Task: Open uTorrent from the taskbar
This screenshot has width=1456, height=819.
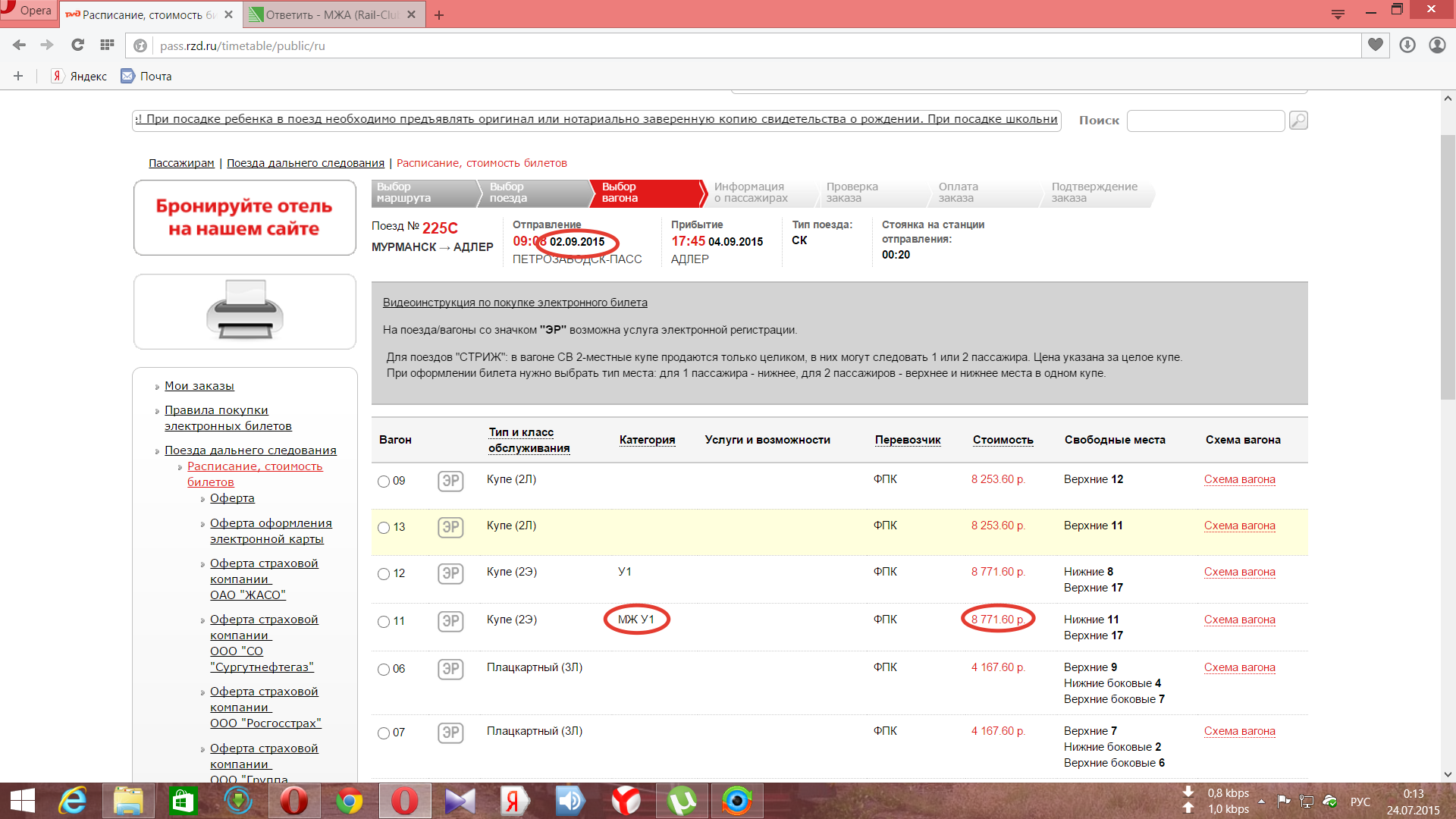Action: click(682, 801)
